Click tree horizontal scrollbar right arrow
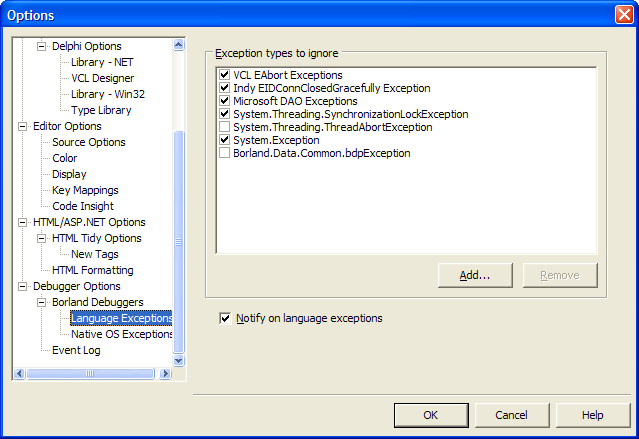The image size is (639, 439). point(165,373)
